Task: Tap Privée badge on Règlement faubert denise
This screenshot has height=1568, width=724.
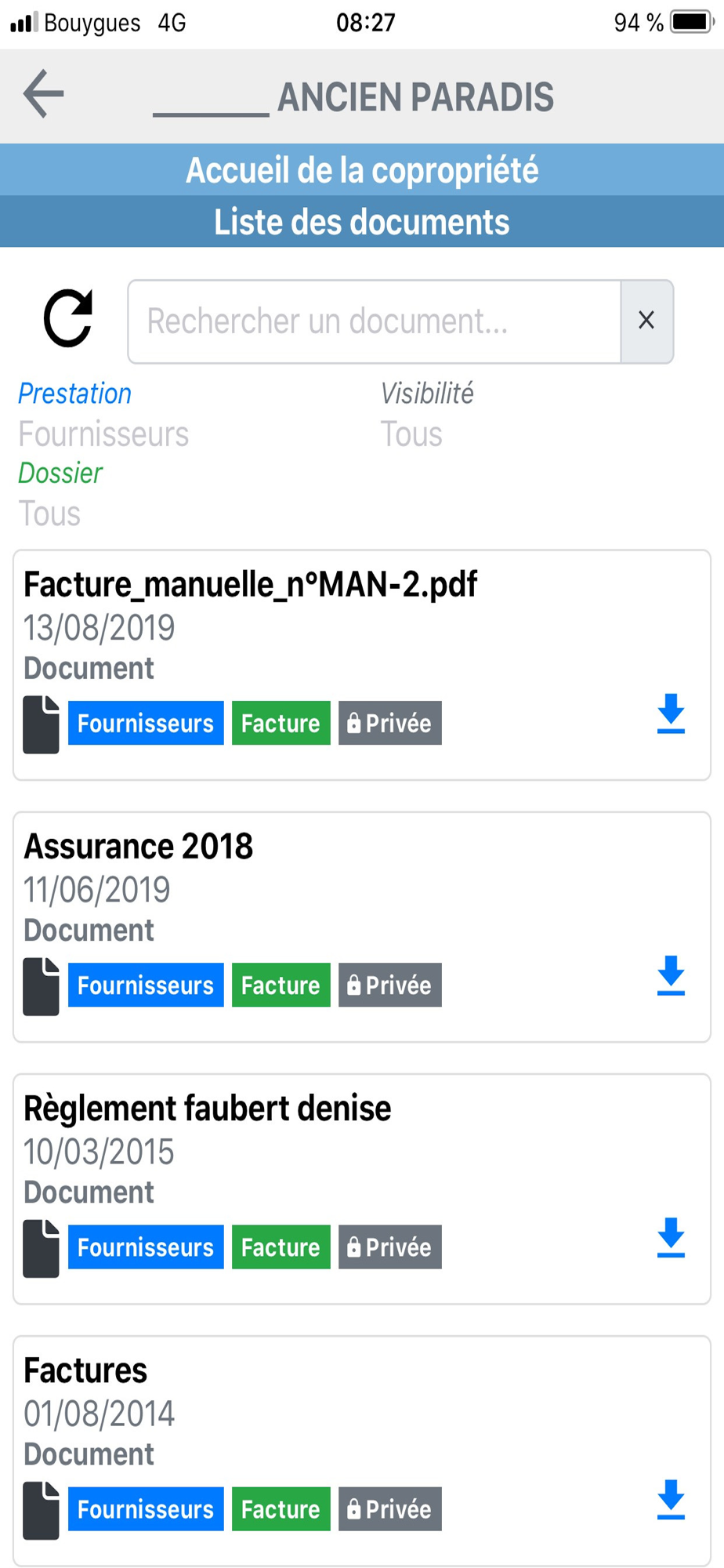Action: pos(390,1247)
